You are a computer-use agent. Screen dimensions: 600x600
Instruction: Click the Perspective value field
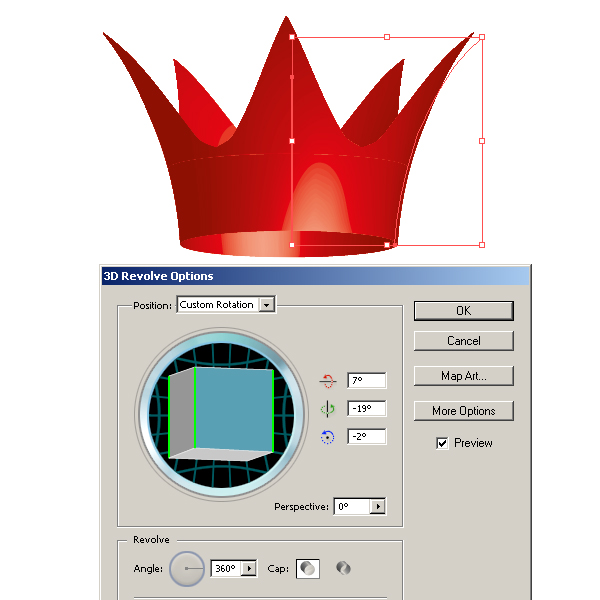352,506
